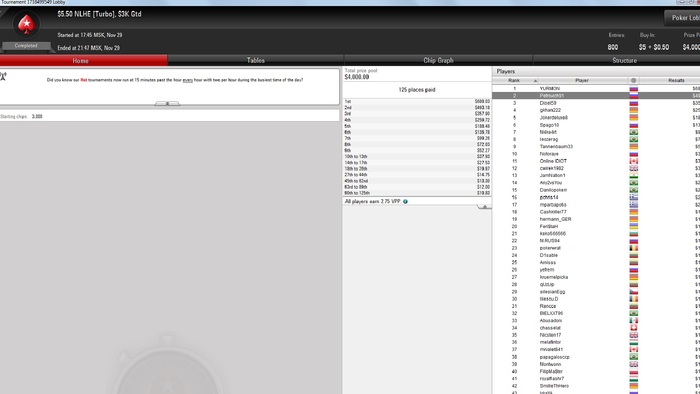
Task: Click the flag beside papagaiosccp
Action: (x=633, y=357)
